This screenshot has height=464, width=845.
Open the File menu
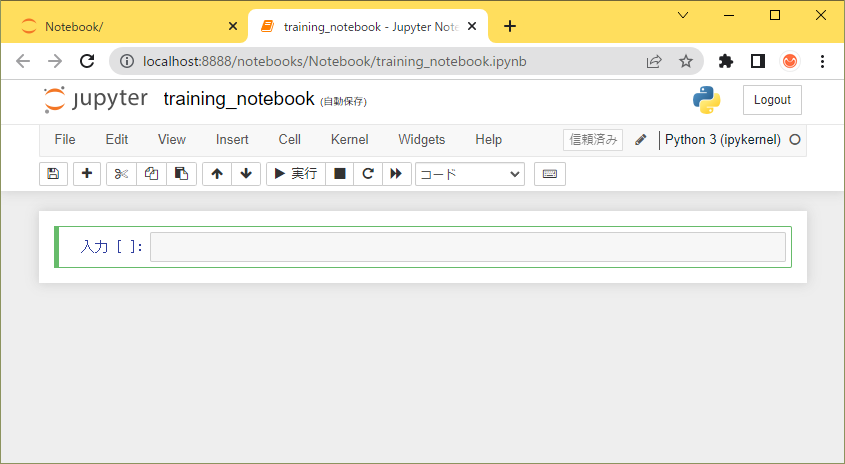point(65,140)
